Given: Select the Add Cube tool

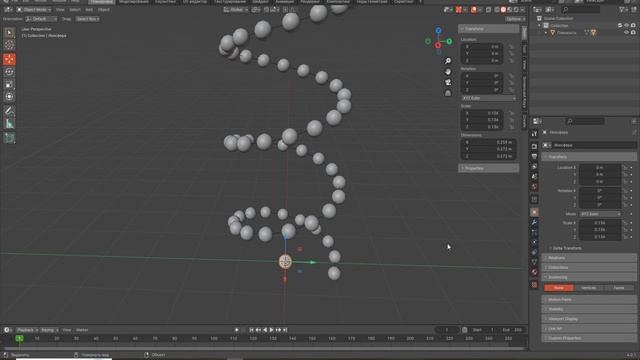Looking at the screenshot, I should pyautogui.click(x=9, y=138).
